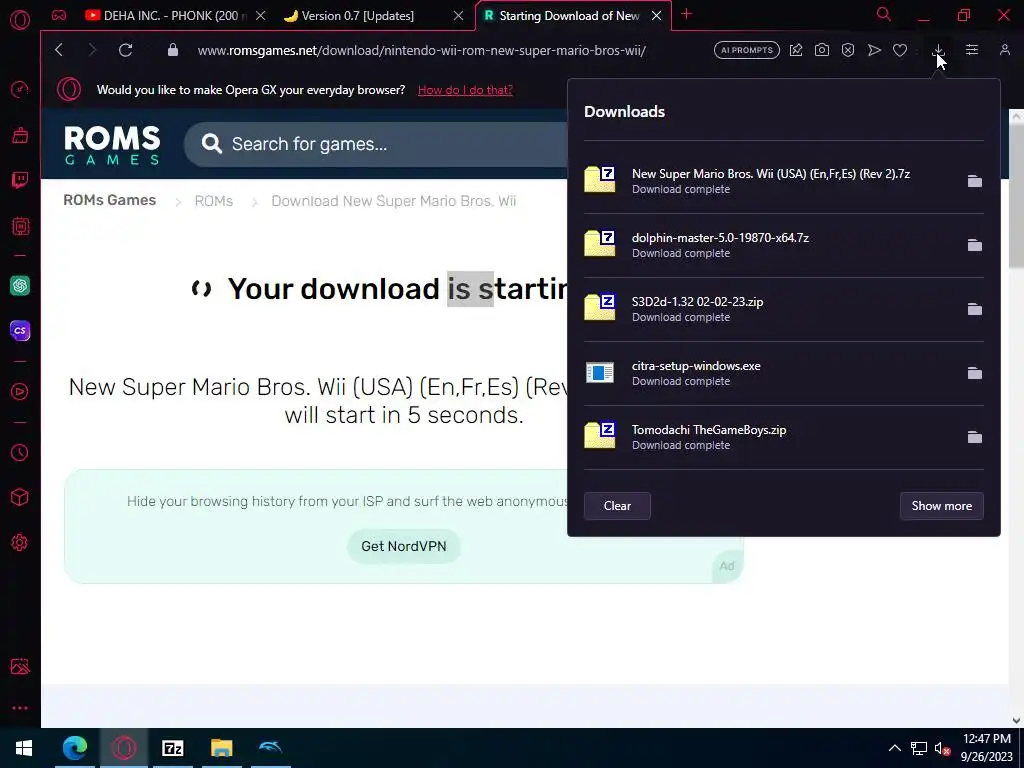Open ad blocker shield icon
This screenshot has width=1024, height=768.
click(848, 50)
